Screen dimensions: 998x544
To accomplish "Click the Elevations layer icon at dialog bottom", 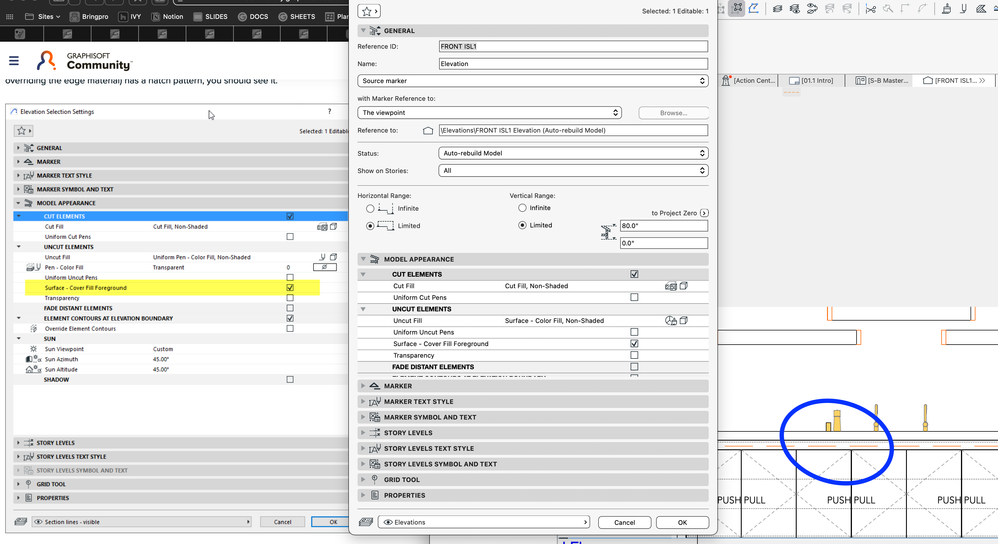I will 366,522.
